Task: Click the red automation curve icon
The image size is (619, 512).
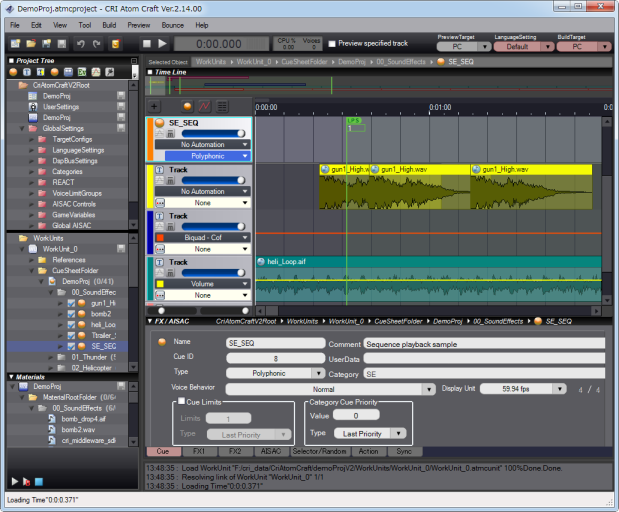Action: [204, 106]
